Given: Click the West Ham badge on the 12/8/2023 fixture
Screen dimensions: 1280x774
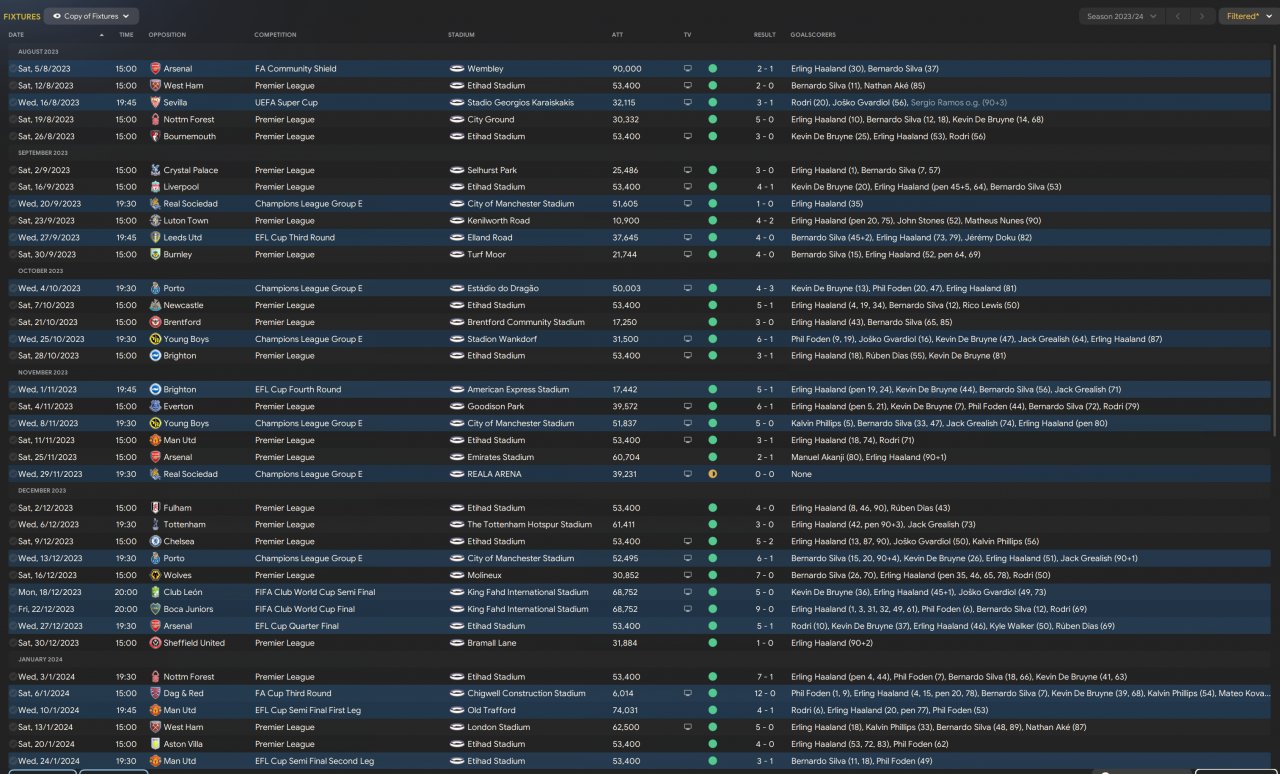Looking at the screenshot, I should coord(155,86).
